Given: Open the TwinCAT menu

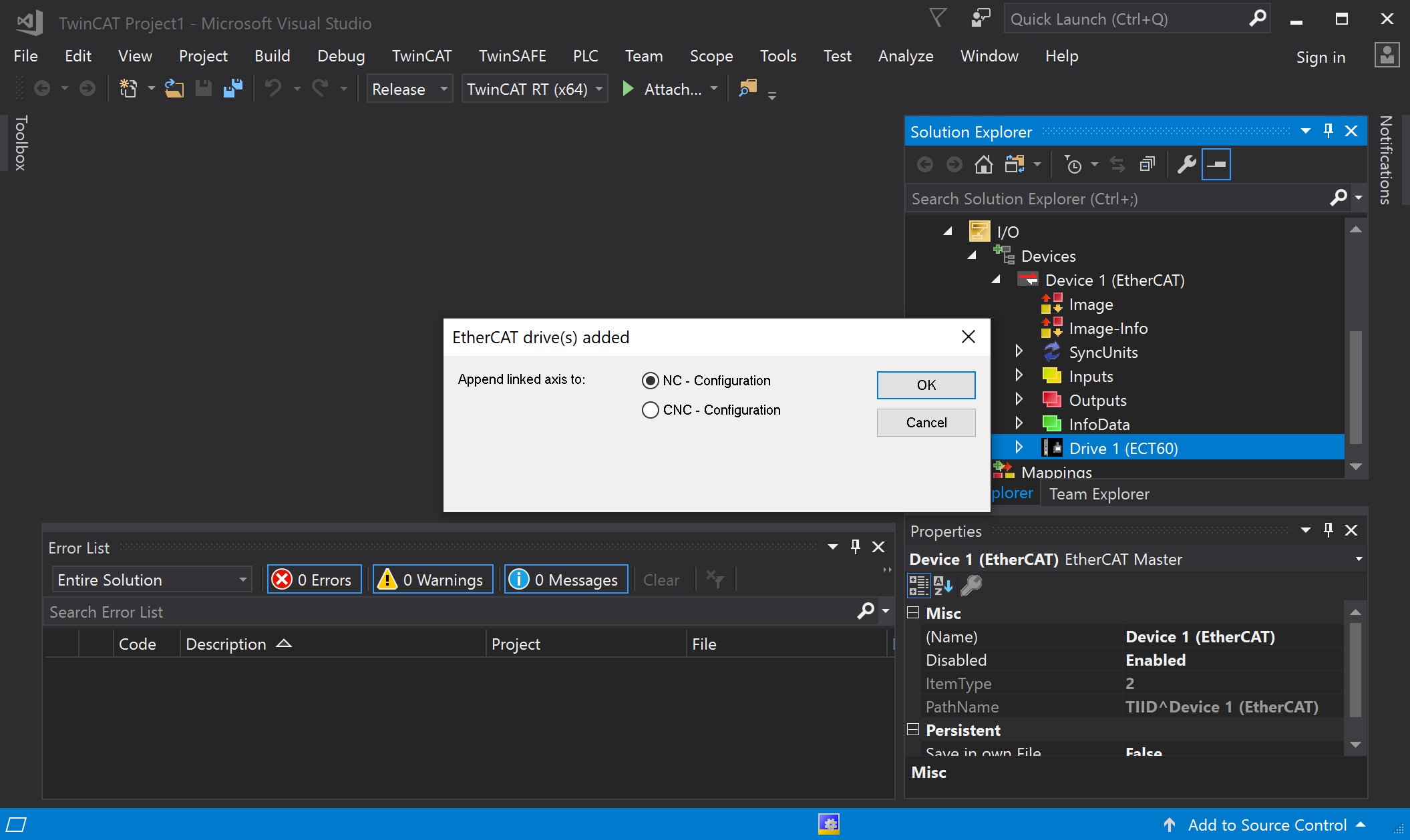Looking at the screenshot, I should (421, 56).
